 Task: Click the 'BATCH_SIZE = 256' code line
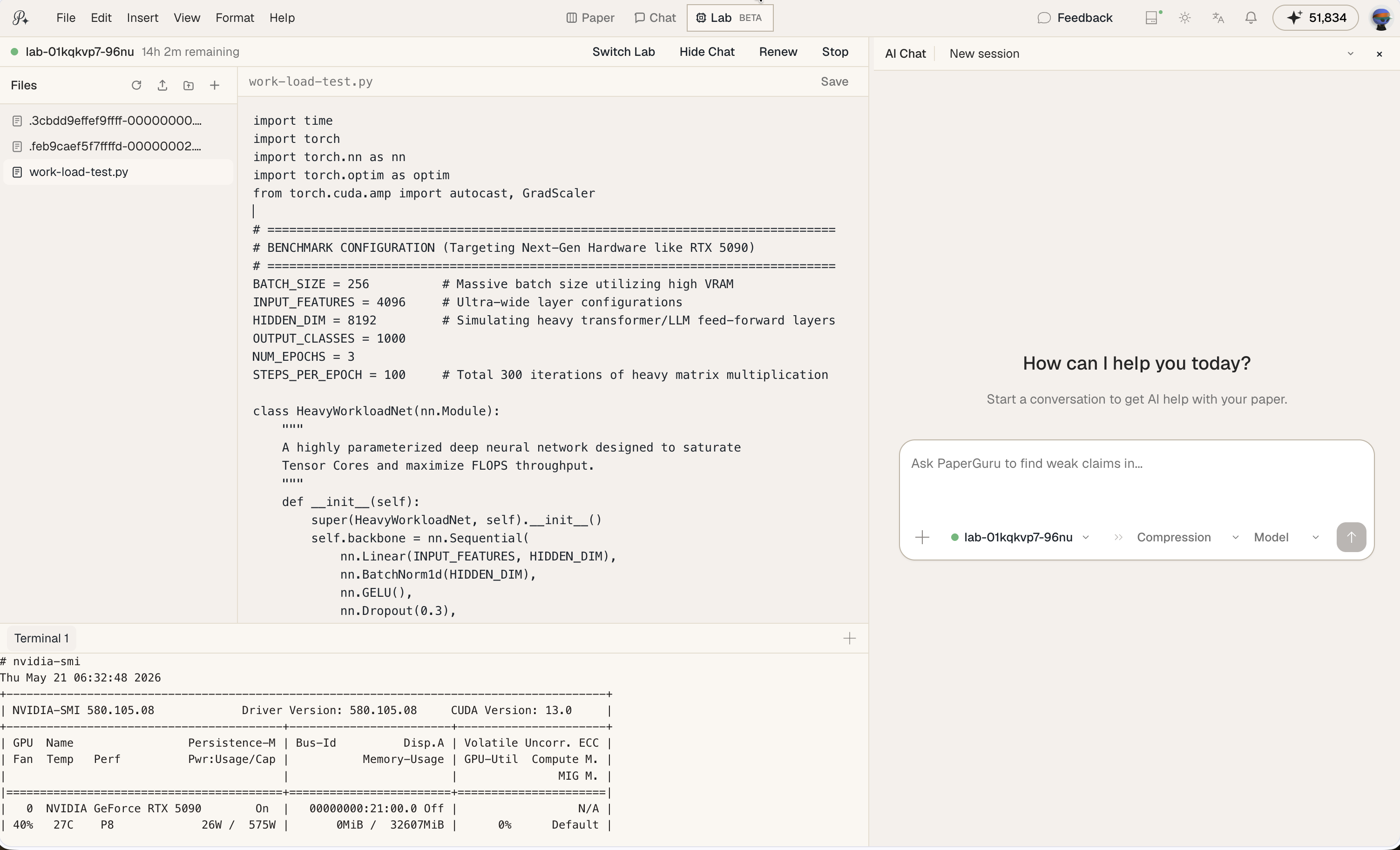311,284
